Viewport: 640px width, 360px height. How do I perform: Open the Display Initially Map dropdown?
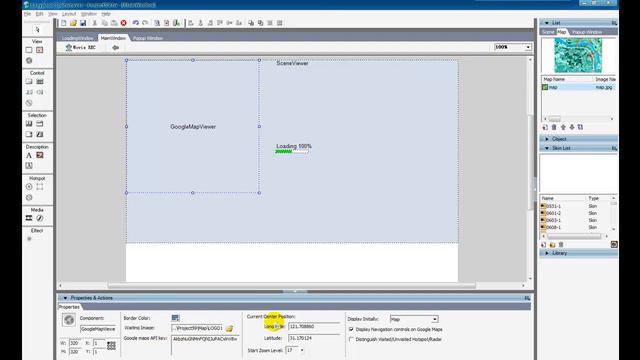[435, 319]
